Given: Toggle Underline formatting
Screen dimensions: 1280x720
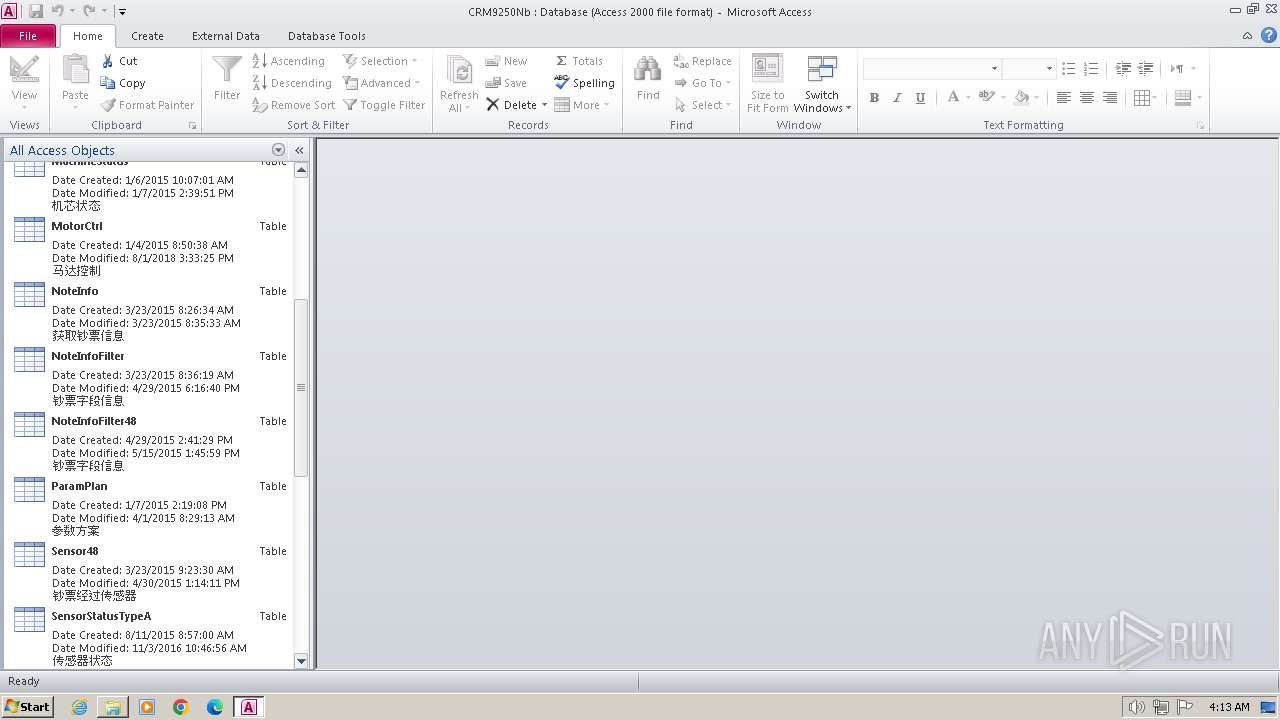Looking at the screenshot, I should pyautogui.click(x=920, y=97).
